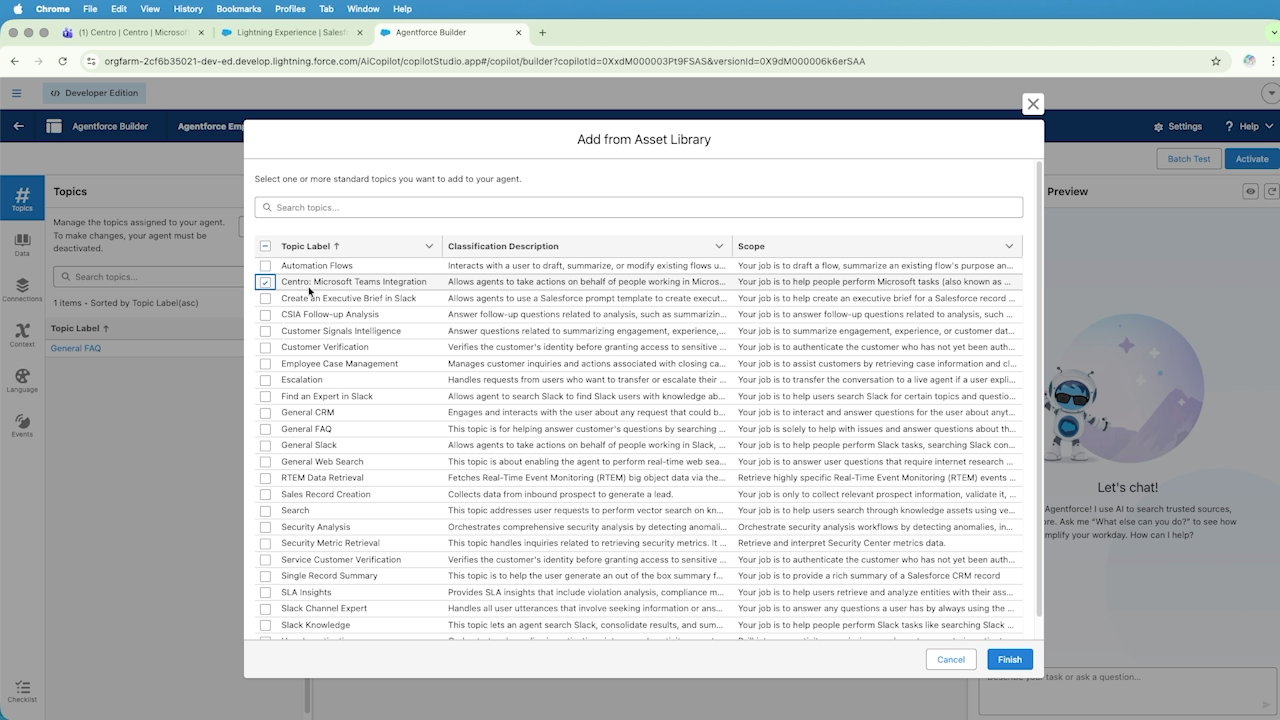Open the Chrome menu in menu bar
The width and height of the screenshot is (1280, 720).
tap(53, 9)
